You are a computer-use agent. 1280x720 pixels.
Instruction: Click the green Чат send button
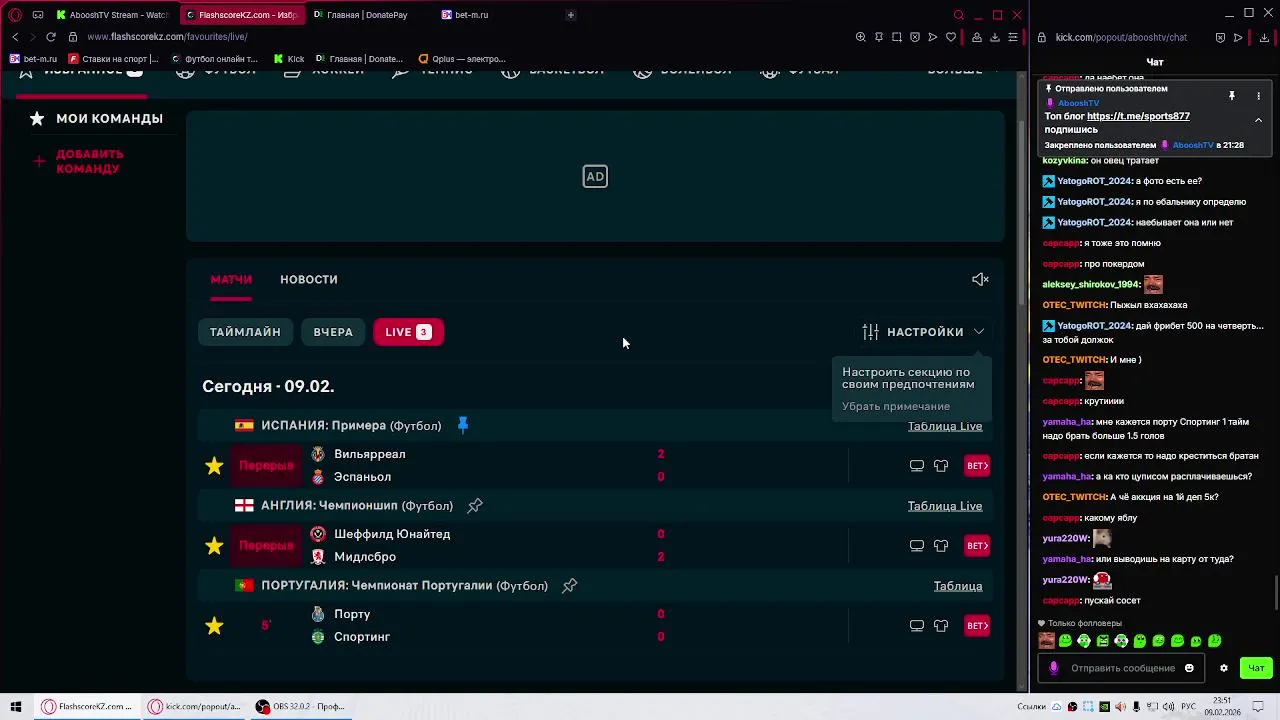pyautogui.click(x=1256, y=668)
